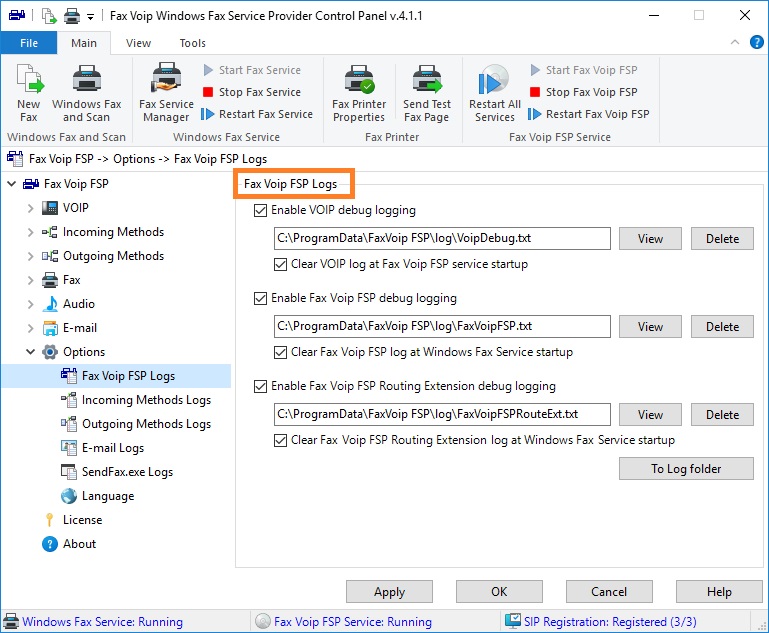
Task: Switch to the Main tab
Action: (x=84, y=43)
